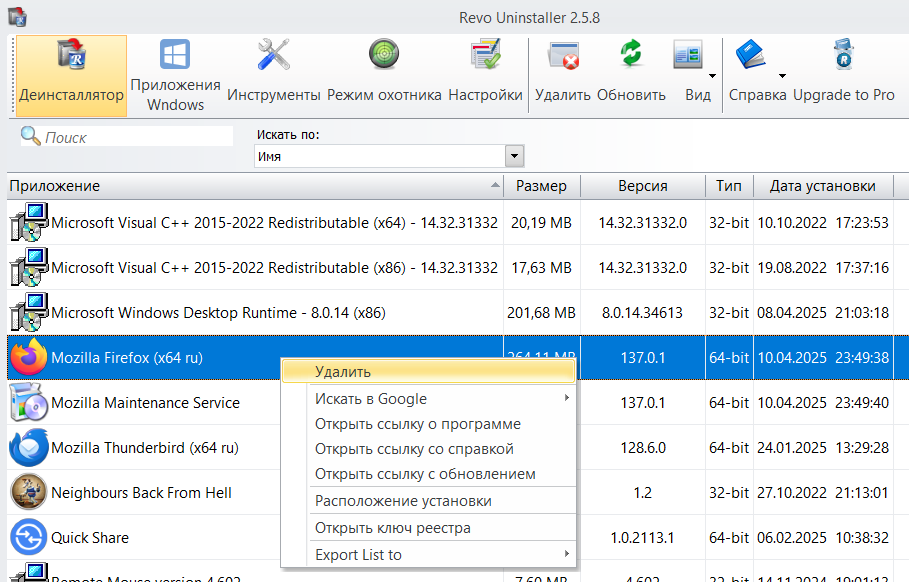Click icon of Visual C++ Redistributable (x86)
909x582 pixels.
[29, 267]
